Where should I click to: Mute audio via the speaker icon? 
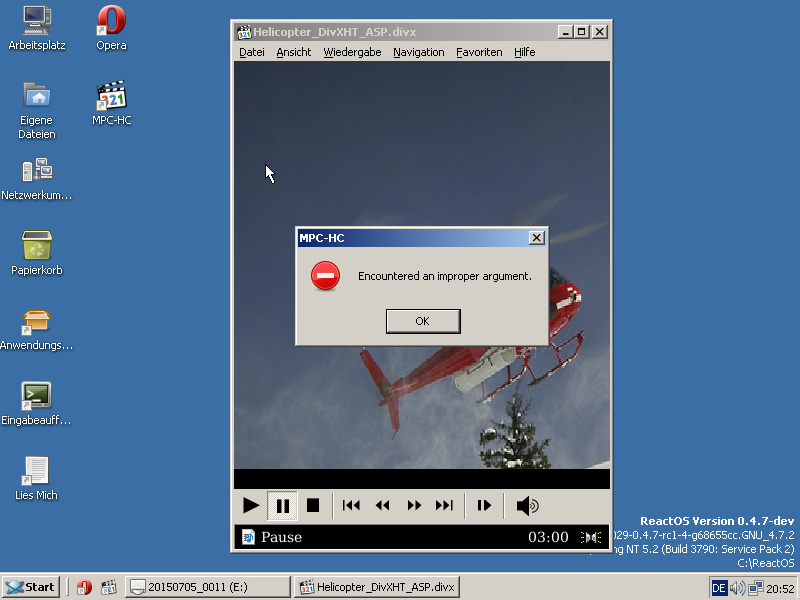[x=527, y=506]
